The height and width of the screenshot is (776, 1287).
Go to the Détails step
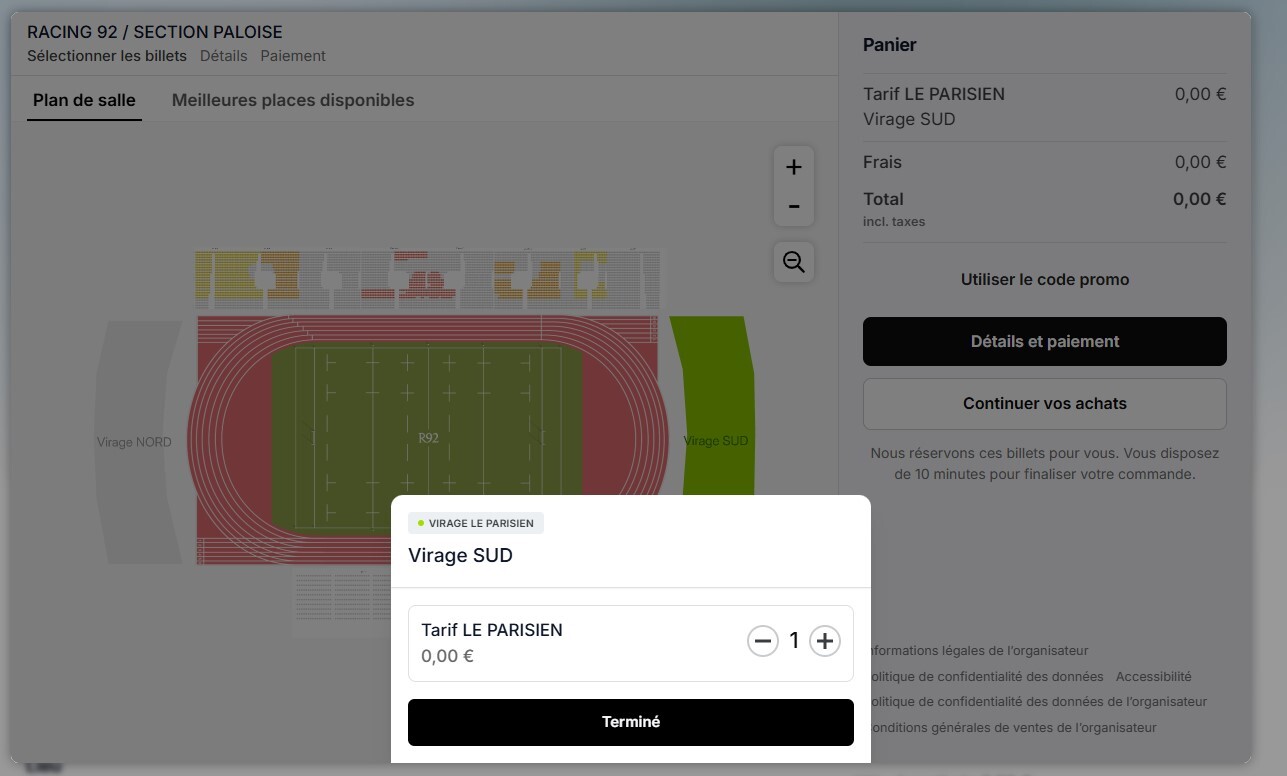coord(223,56)
